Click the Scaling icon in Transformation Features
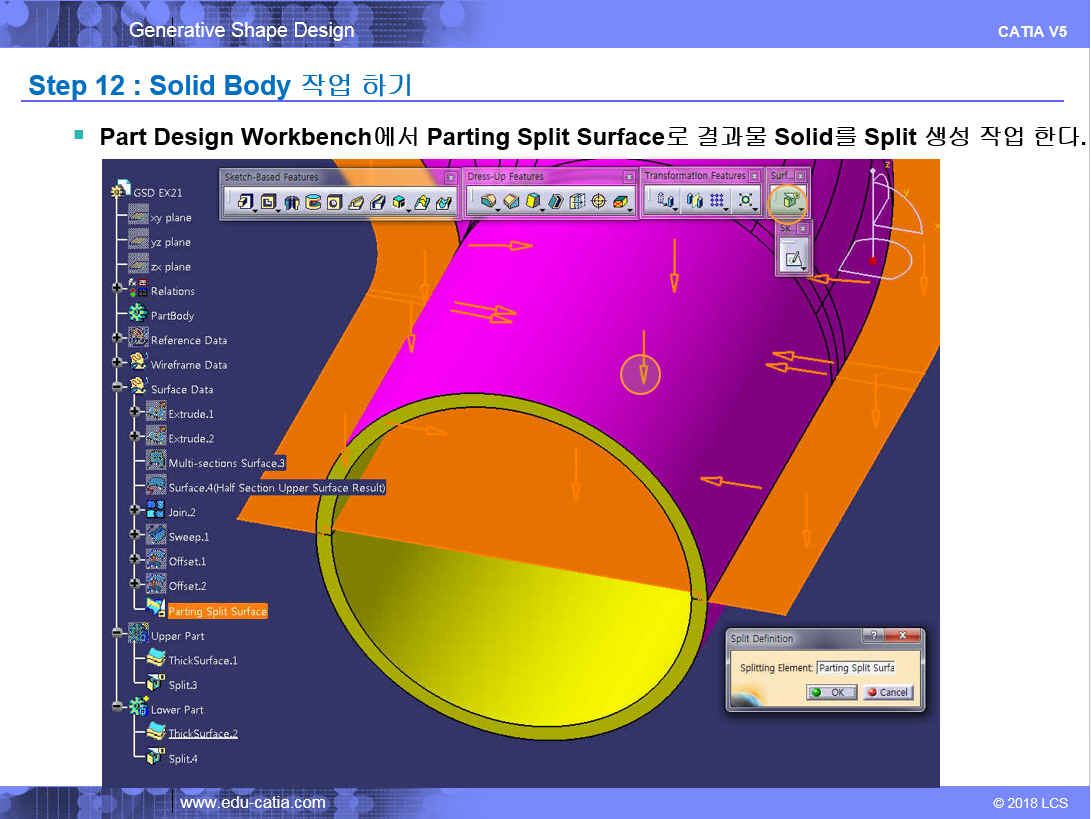The height and width of the screenshot is (819, 1091). [x=746, y=202]
